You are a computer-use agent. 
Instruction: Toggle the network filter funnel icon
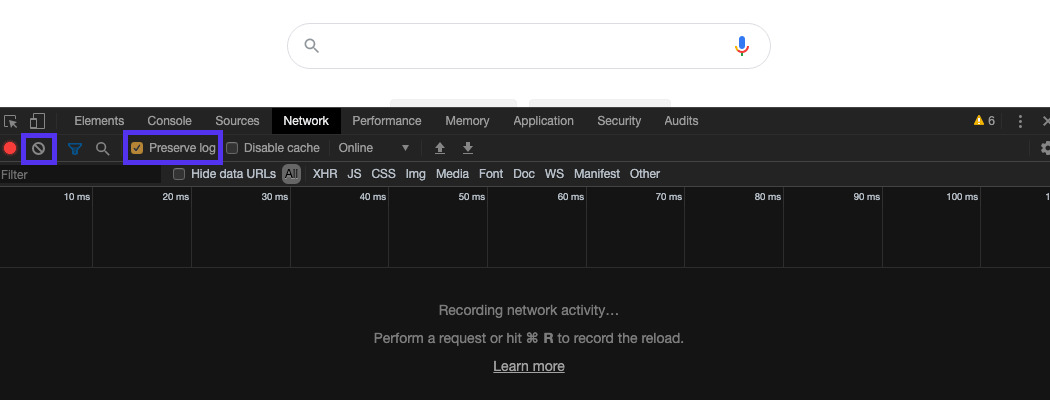coord(75,148)
